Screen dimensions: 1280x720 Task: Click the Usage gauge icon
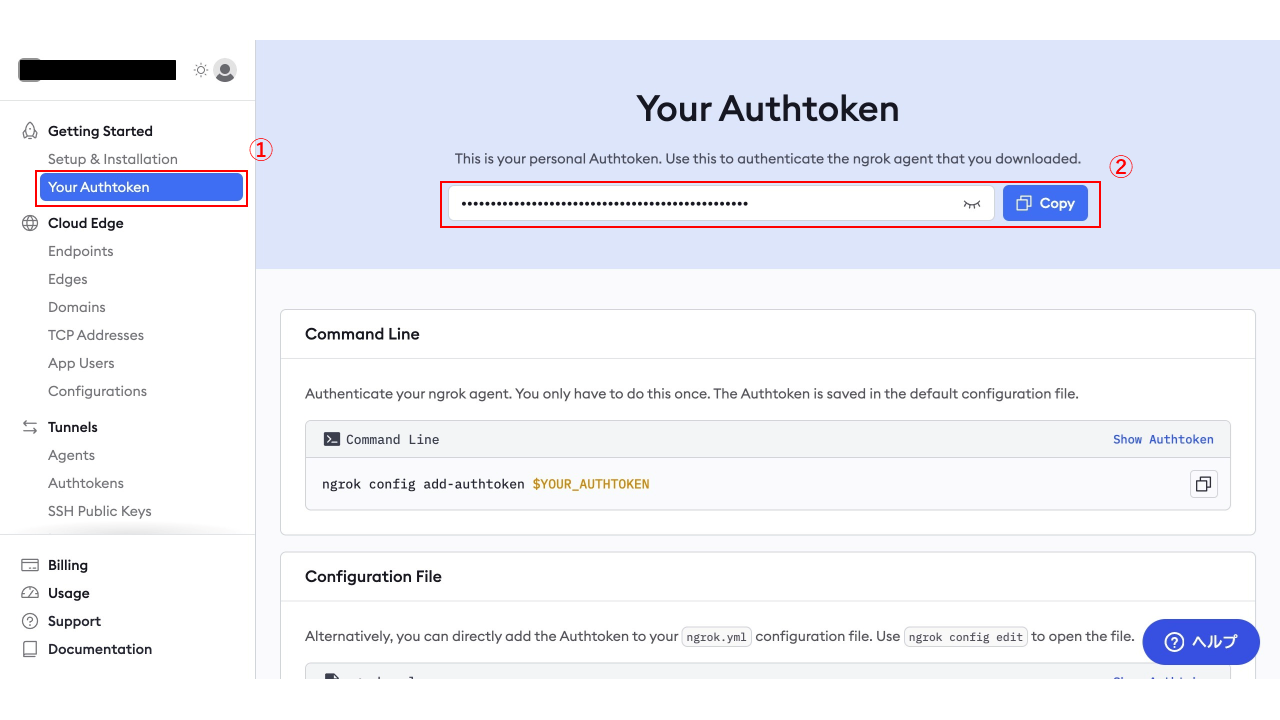tap(30, 593)
